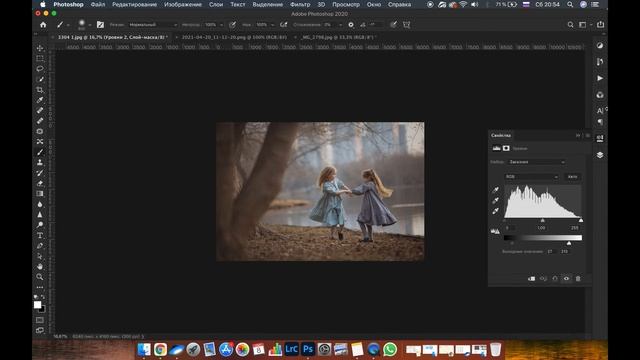Open the brush preset picker arrow

pyautogui.click(x=89, y=25)
